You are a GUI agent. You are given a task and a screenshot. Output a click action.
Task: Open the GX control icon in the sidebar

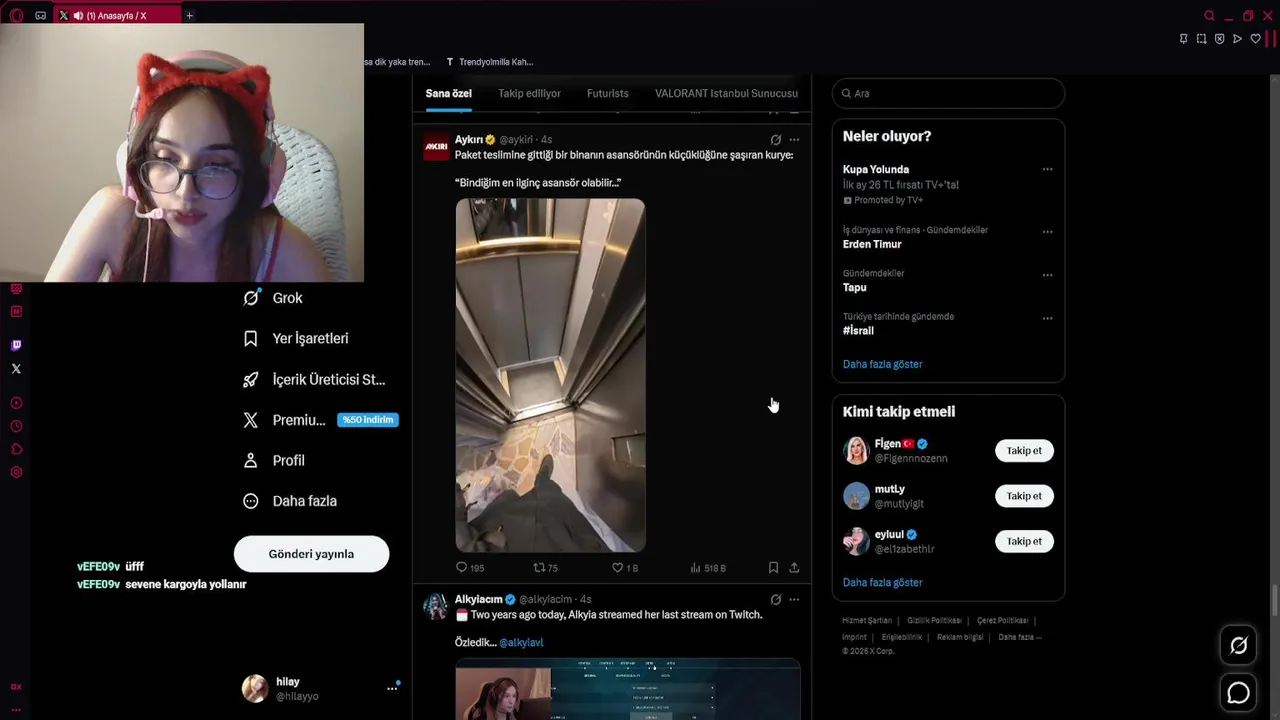click(16, 687)
